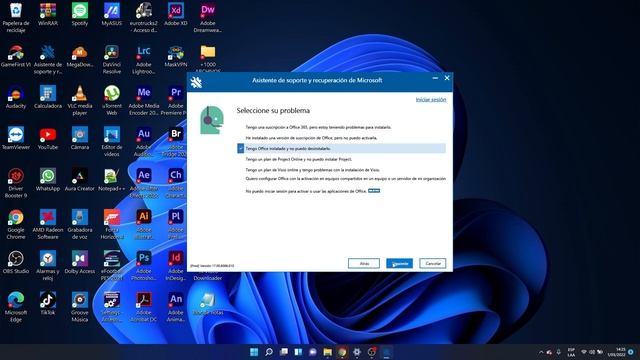This screenshot has height=360, width=640.
Task: Select 'He instalado una versión de suscripción' option
Action: pyautogui.click(x=311, y=138)
